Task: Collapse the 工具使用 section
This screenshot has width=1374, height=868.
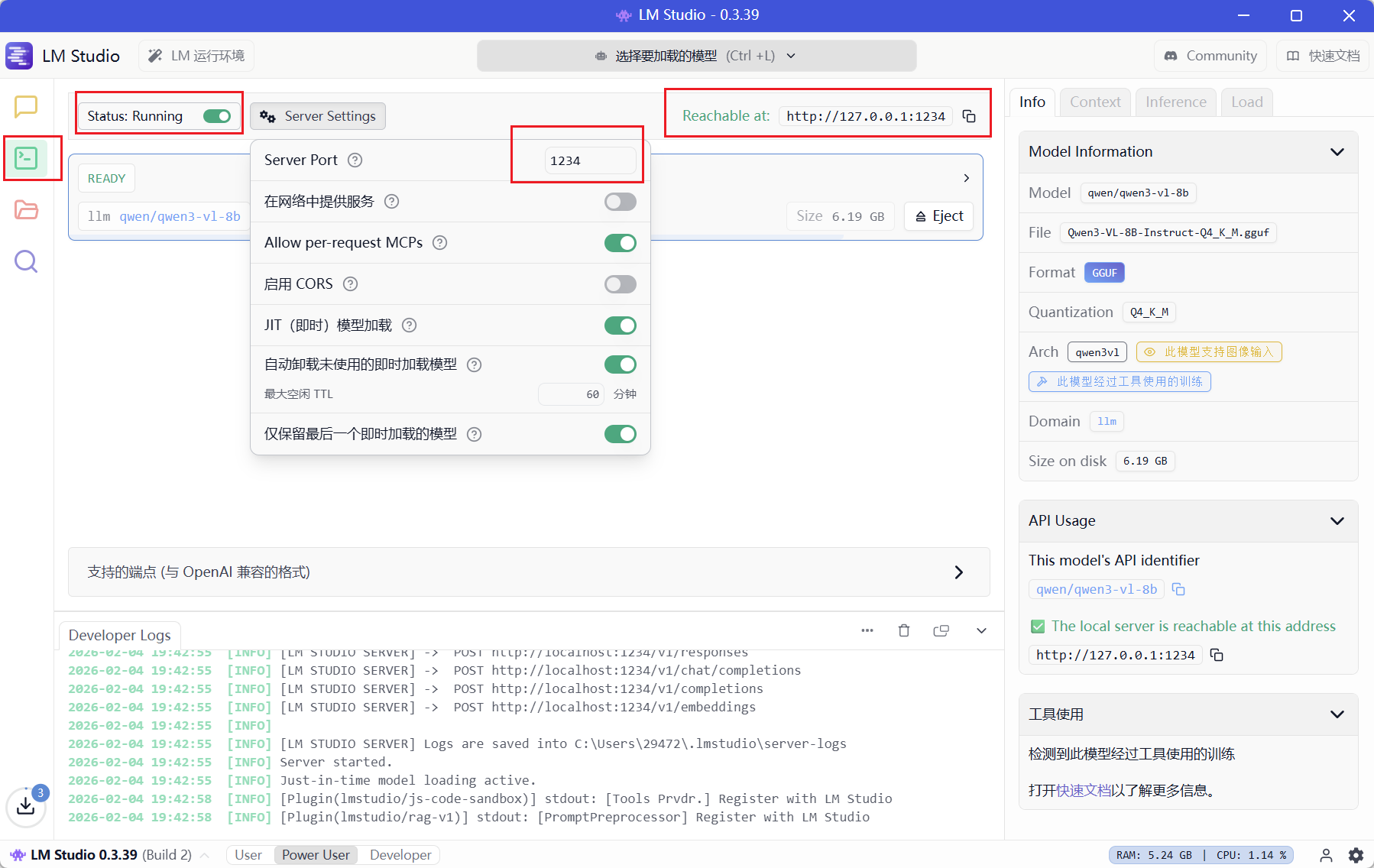Action: [x=1337, y=714]
